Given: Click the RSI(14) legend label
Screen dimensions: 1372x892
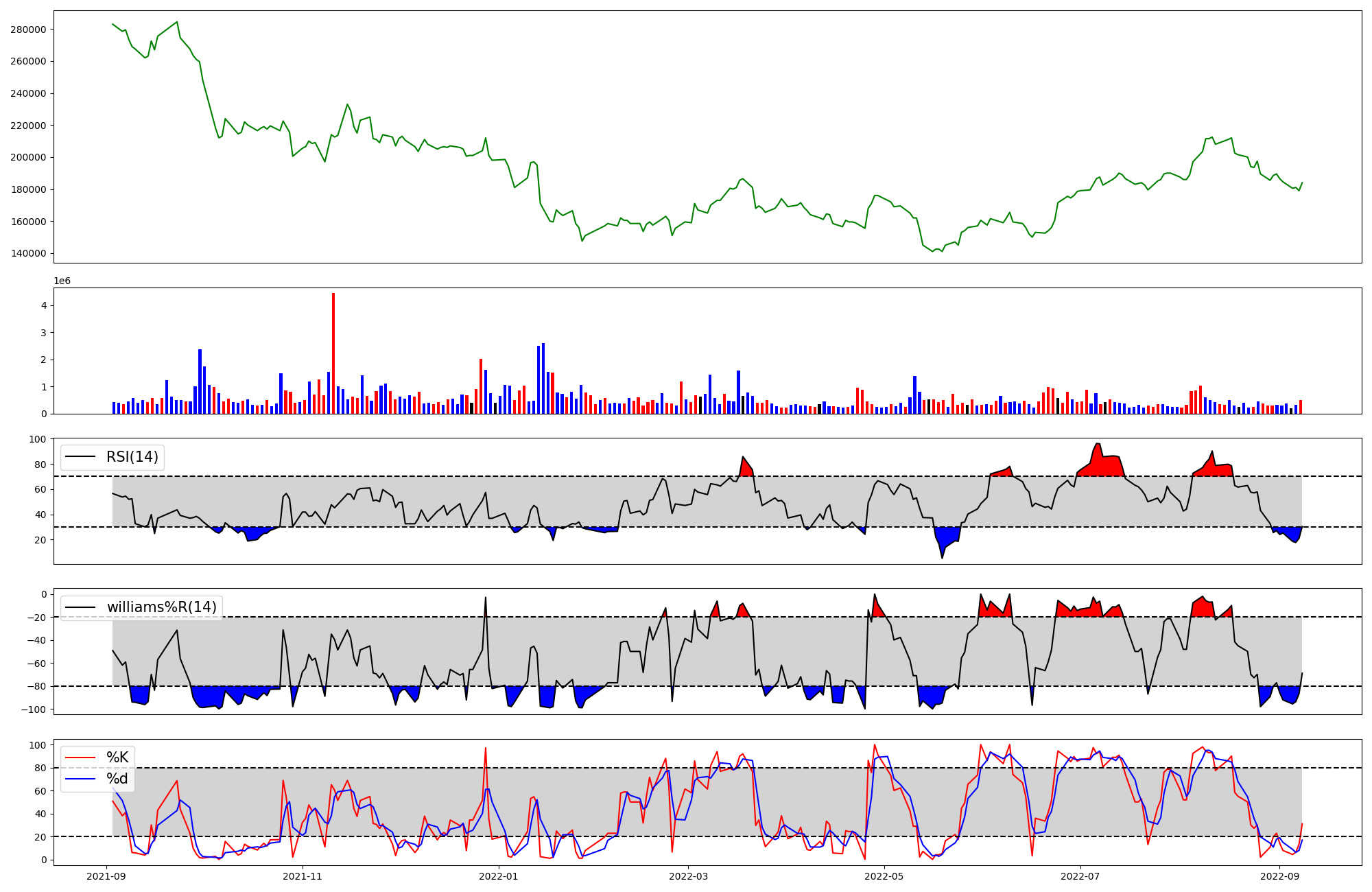Looking at the screenshot, I should click(132, 457).
